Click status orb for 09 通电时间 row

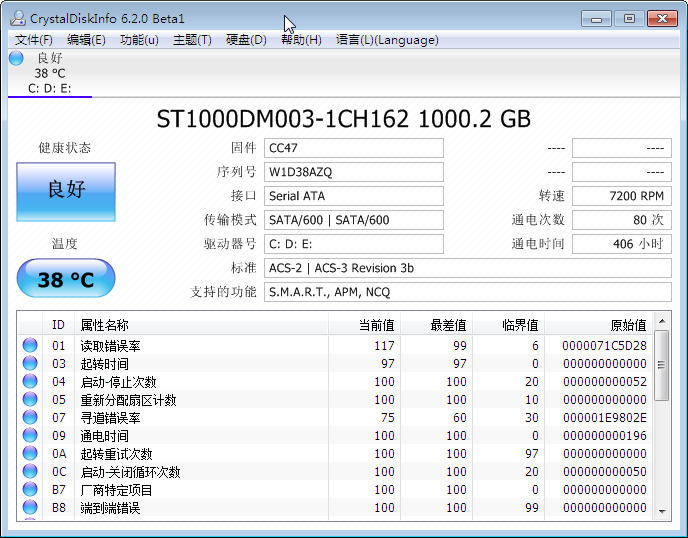pos(30,435)
